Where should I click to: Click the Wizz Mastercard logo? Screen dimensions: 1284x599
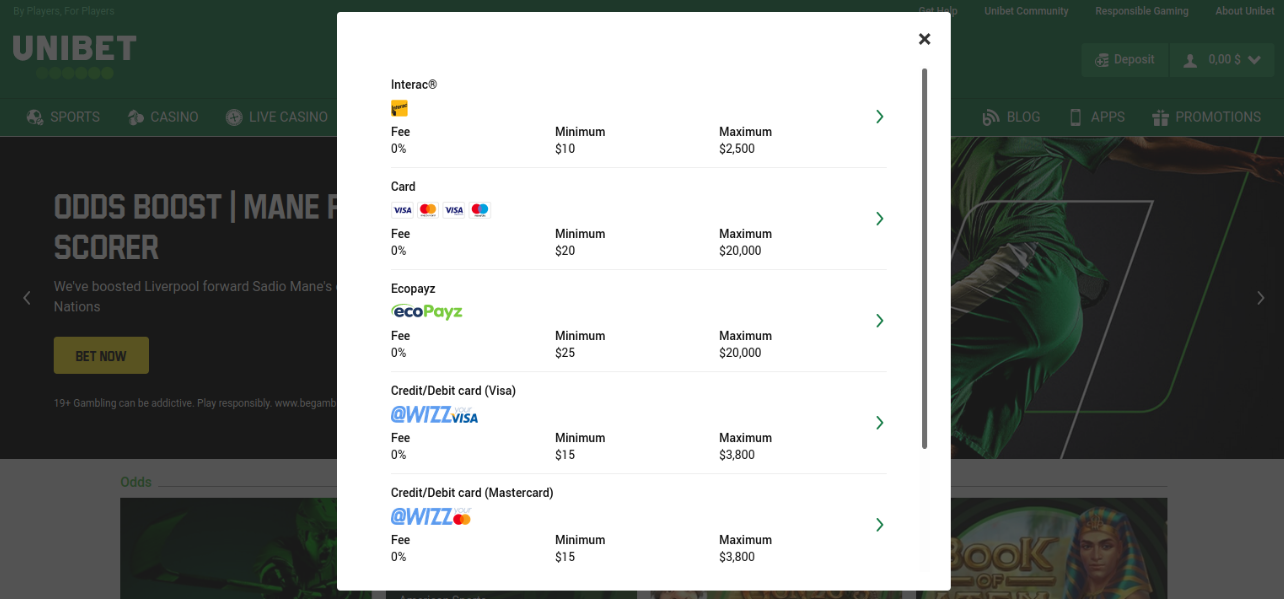click(431, 516)
